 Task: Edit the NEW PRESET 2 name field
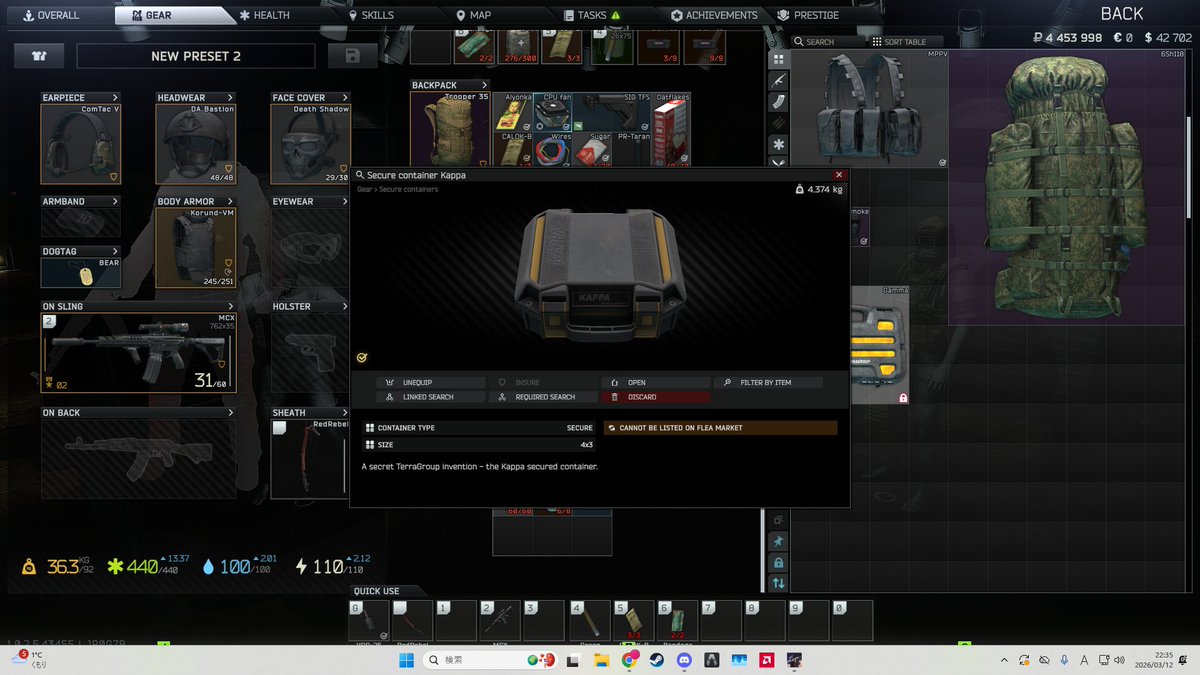click(x=196, y=56)
